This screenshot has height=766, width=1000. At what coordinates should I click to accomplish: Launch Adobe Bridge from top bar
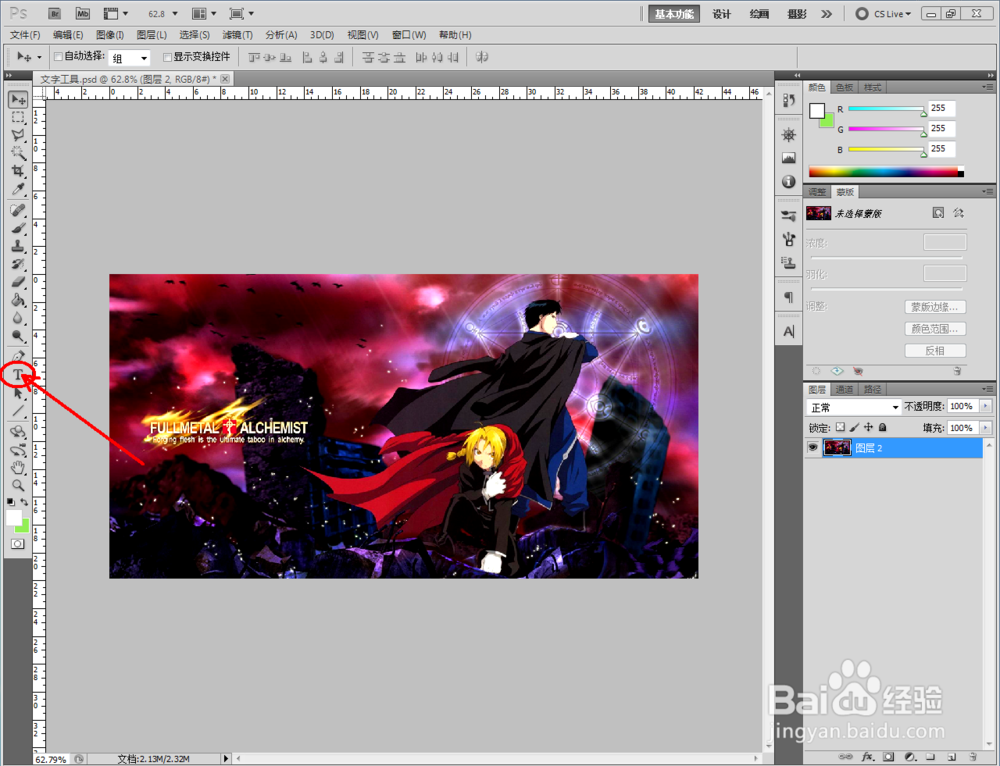pos(55,13)
